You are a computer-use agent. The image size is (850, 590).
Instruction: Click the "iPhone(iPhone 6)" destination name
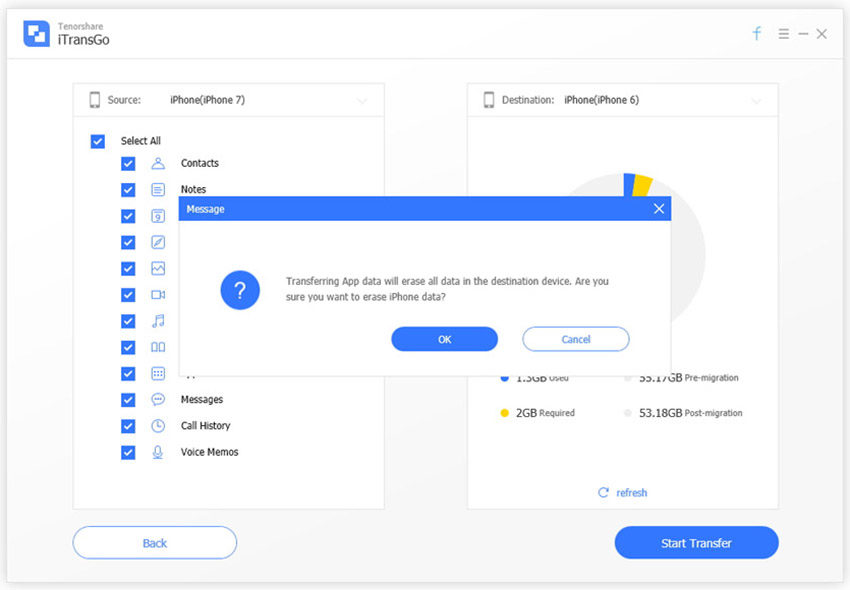click(x=602, y=100)
